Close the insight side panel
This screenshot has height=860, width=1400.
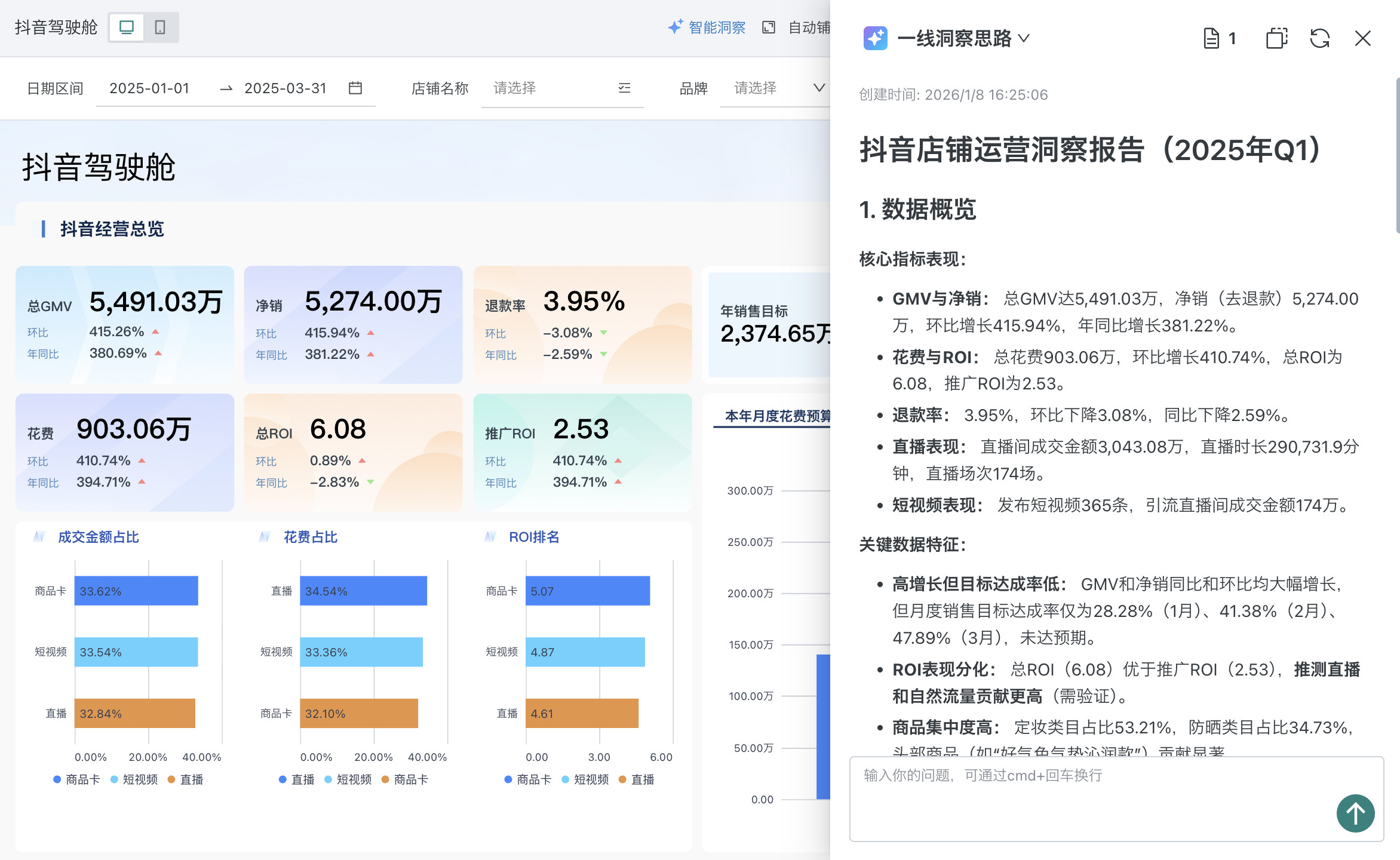(x=1363, y=39)
